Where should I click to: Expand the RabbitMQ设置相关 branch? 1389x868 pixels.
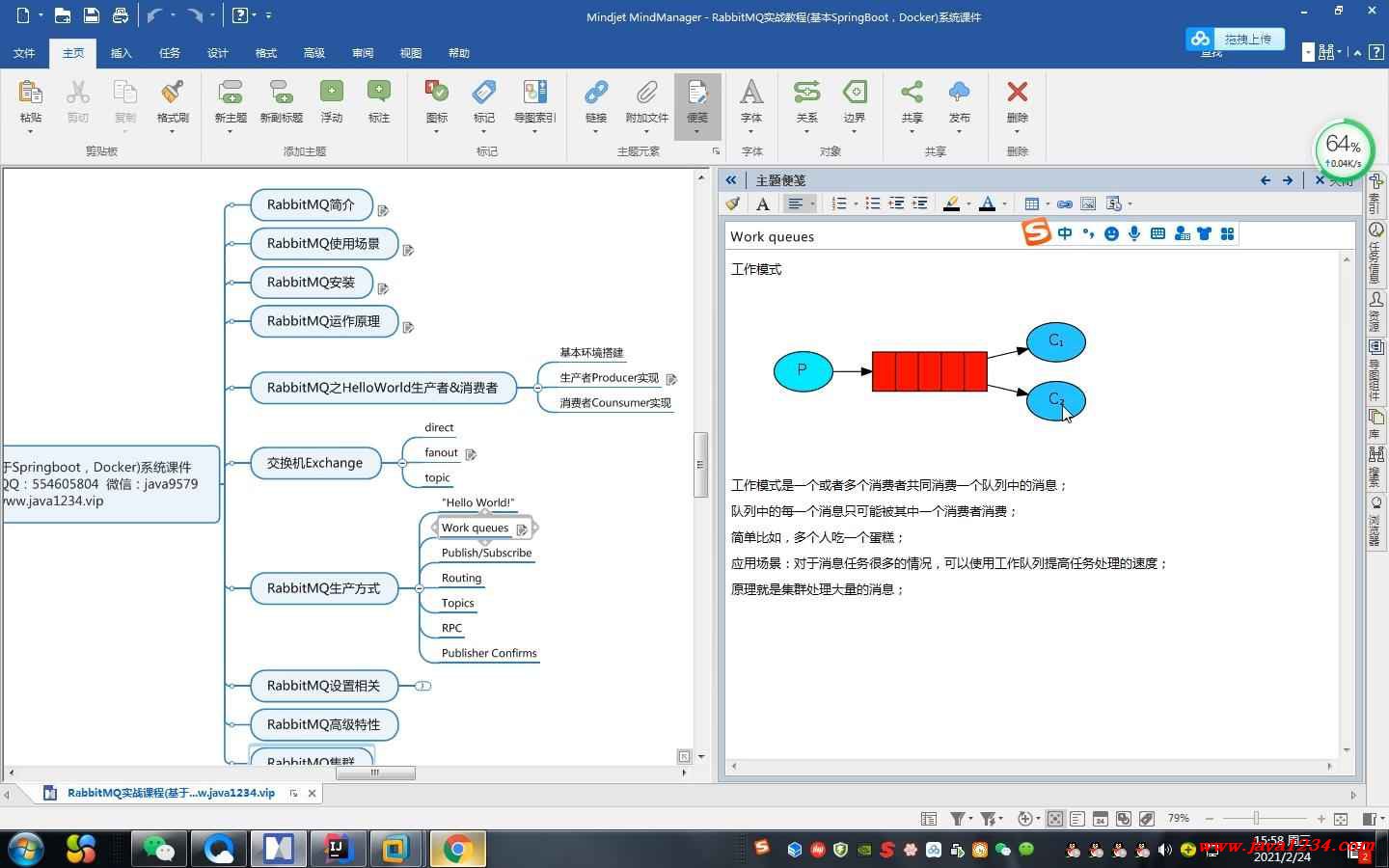click(x=422, y=686)
